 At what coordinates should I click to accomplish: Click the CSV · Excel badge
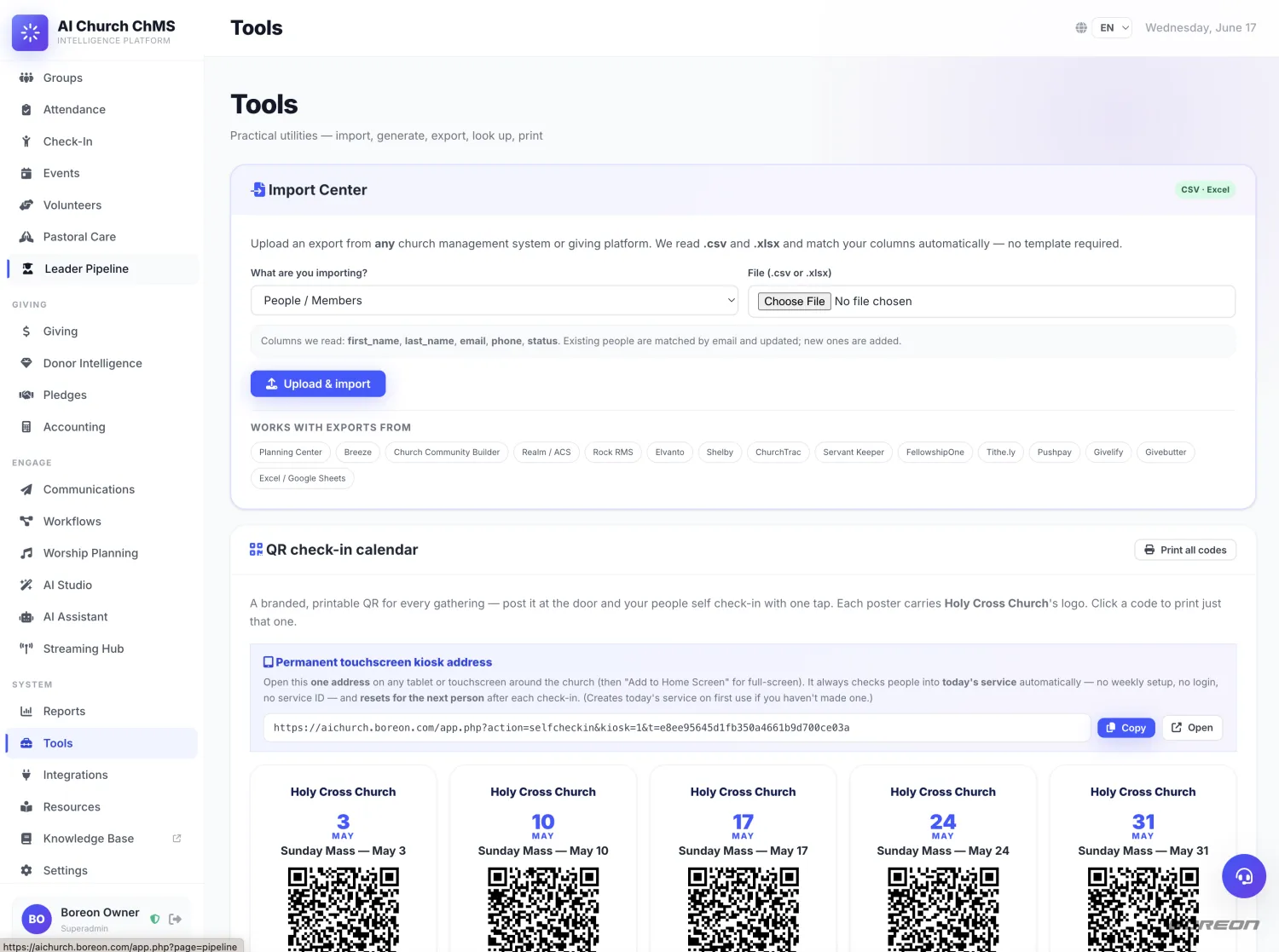[x=1206, y=190]
